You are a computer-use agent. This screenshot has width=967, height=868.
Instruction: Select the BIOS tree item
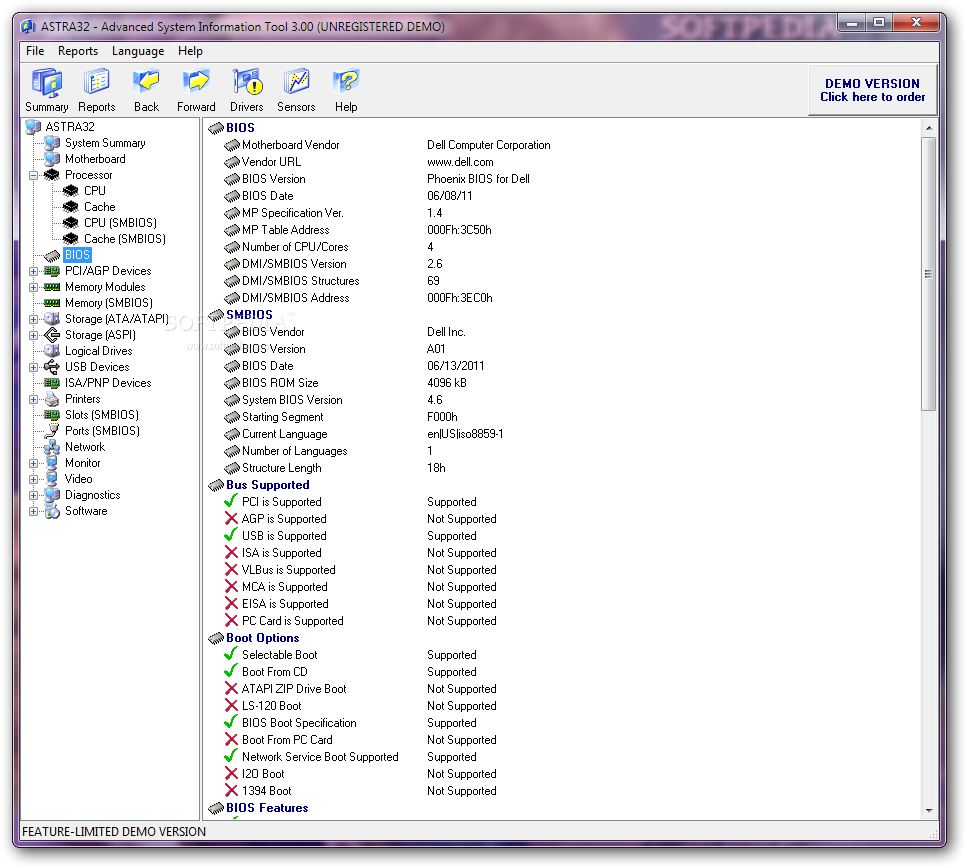coord(77,255)
